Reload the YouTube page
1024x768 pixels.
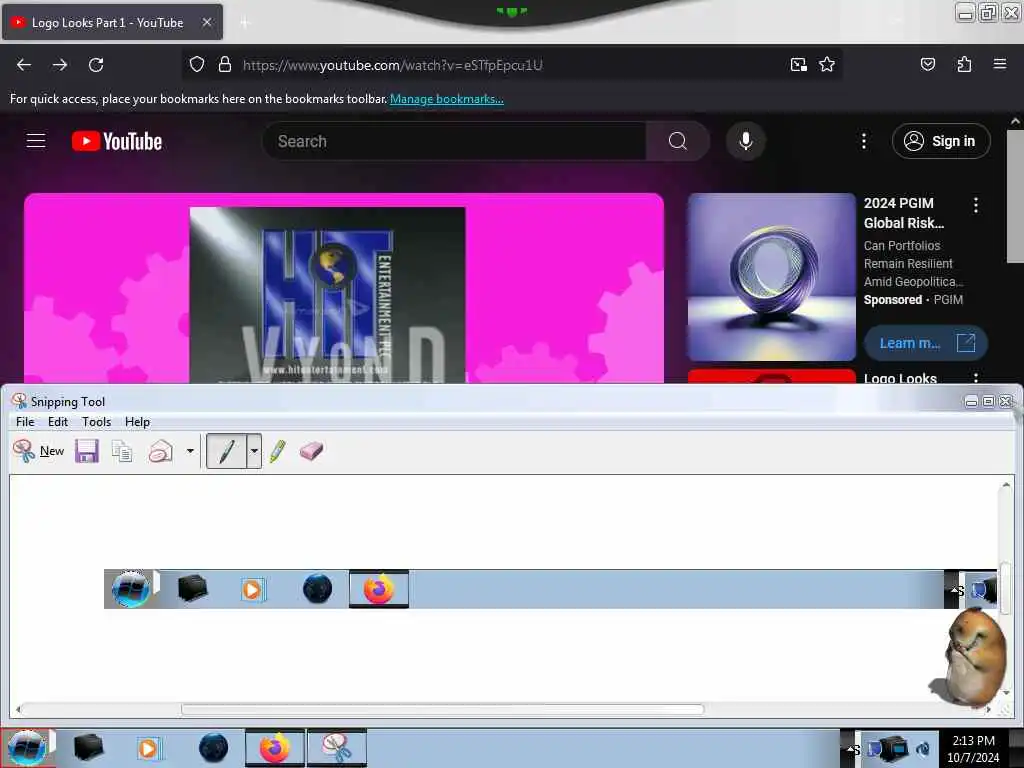coord(96,65)
